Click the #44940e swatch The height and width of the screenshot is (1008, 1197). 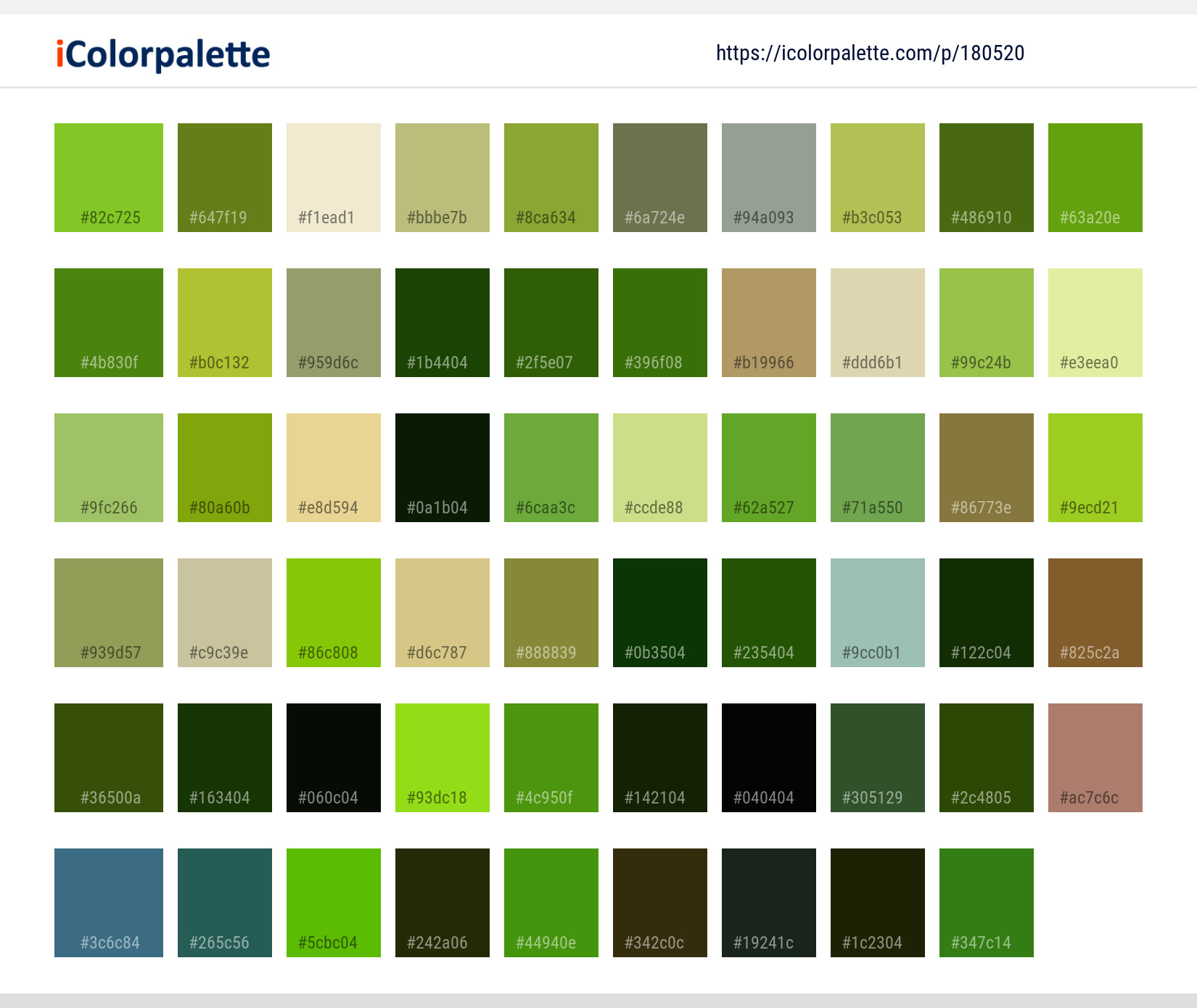[x=551, y=903]
